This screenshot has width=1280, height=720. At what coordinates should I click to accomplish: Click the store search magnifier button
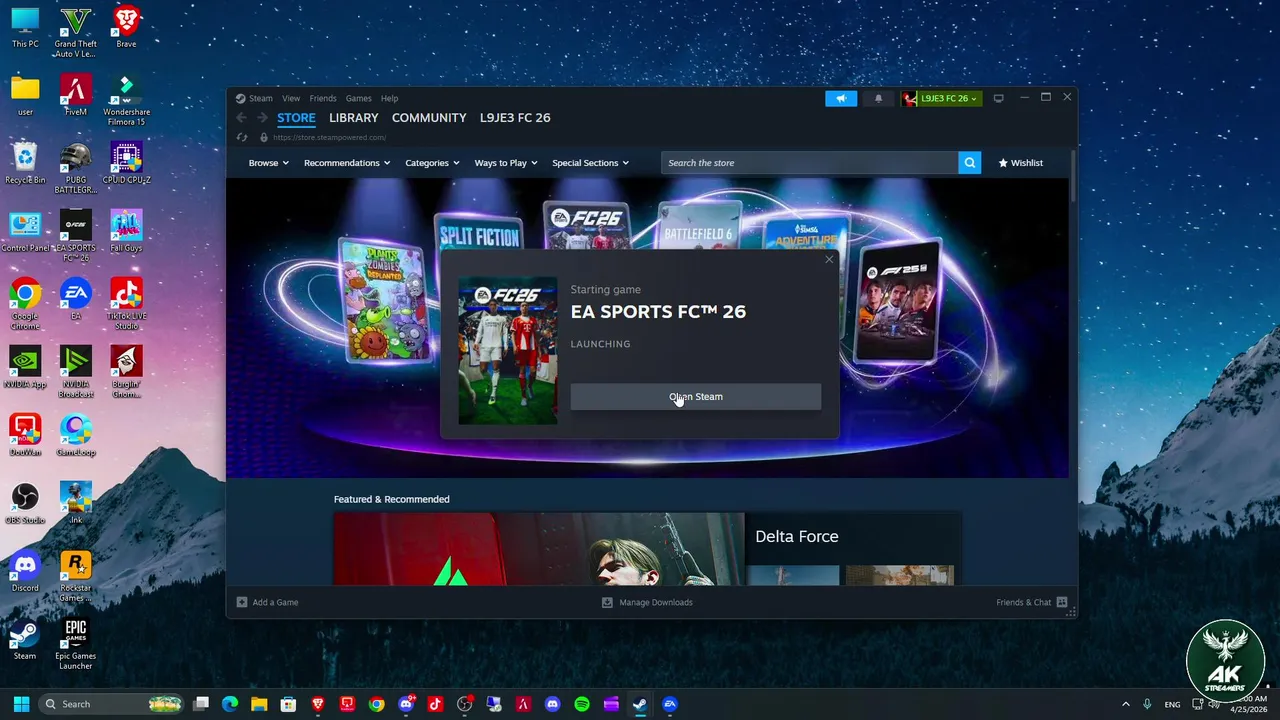pyautogui.click(x=969, y=163)
